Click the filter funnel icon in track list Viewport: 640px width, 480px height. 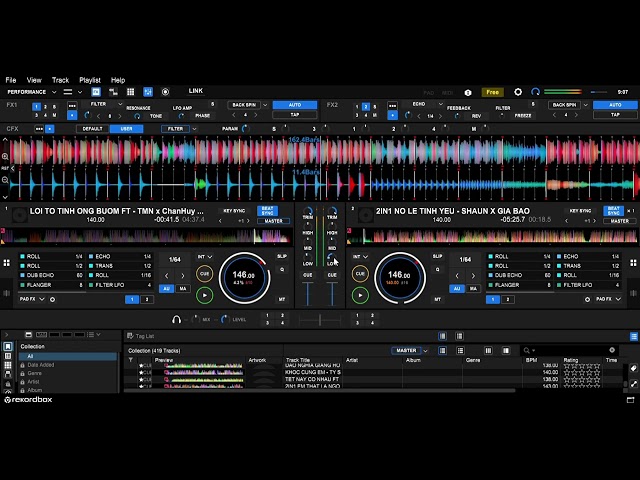click(131, 360)
